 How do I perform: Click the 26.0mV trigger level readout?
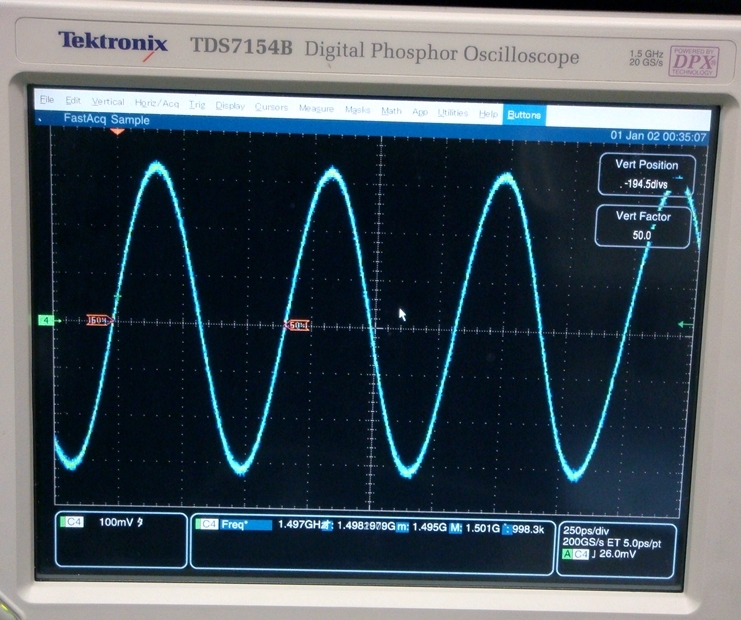coord(617,554)
